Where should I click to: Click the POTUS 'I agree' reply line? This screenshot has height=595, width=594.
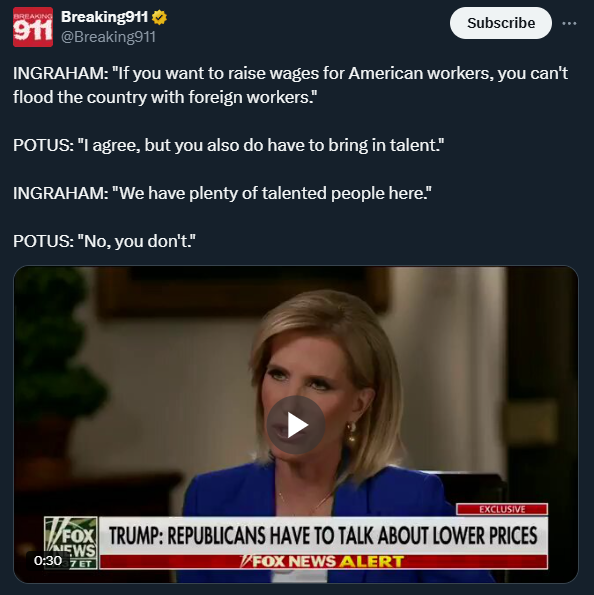click(x=228, y=145)
